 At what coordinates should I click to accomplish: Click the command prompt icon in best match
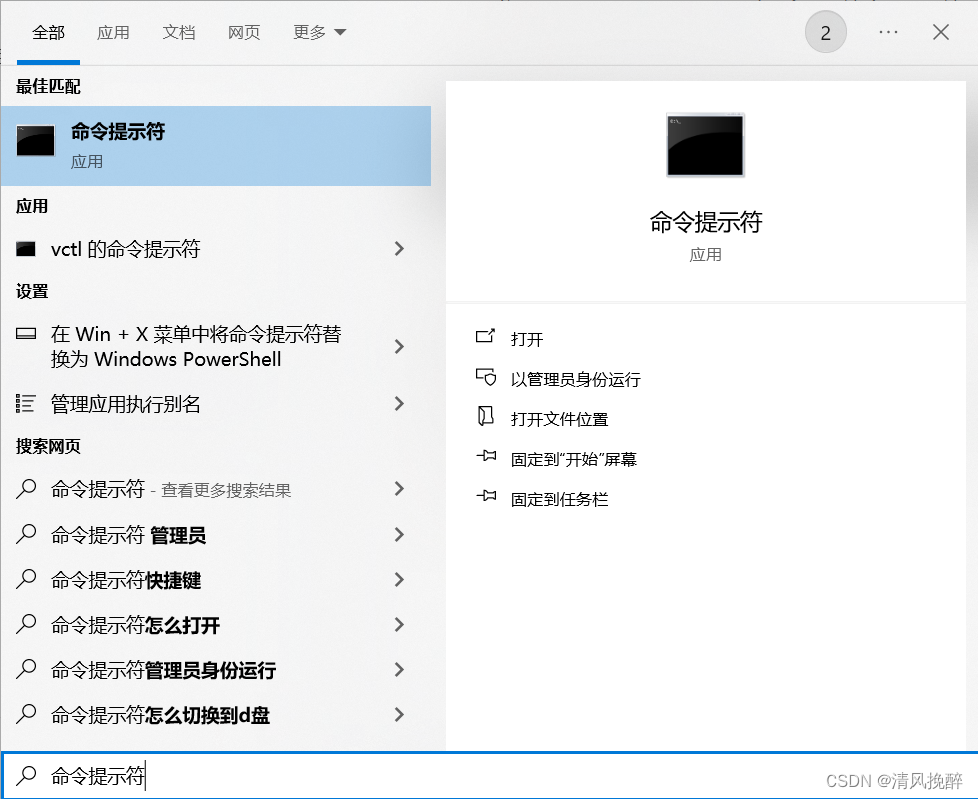tap(36, 140)
